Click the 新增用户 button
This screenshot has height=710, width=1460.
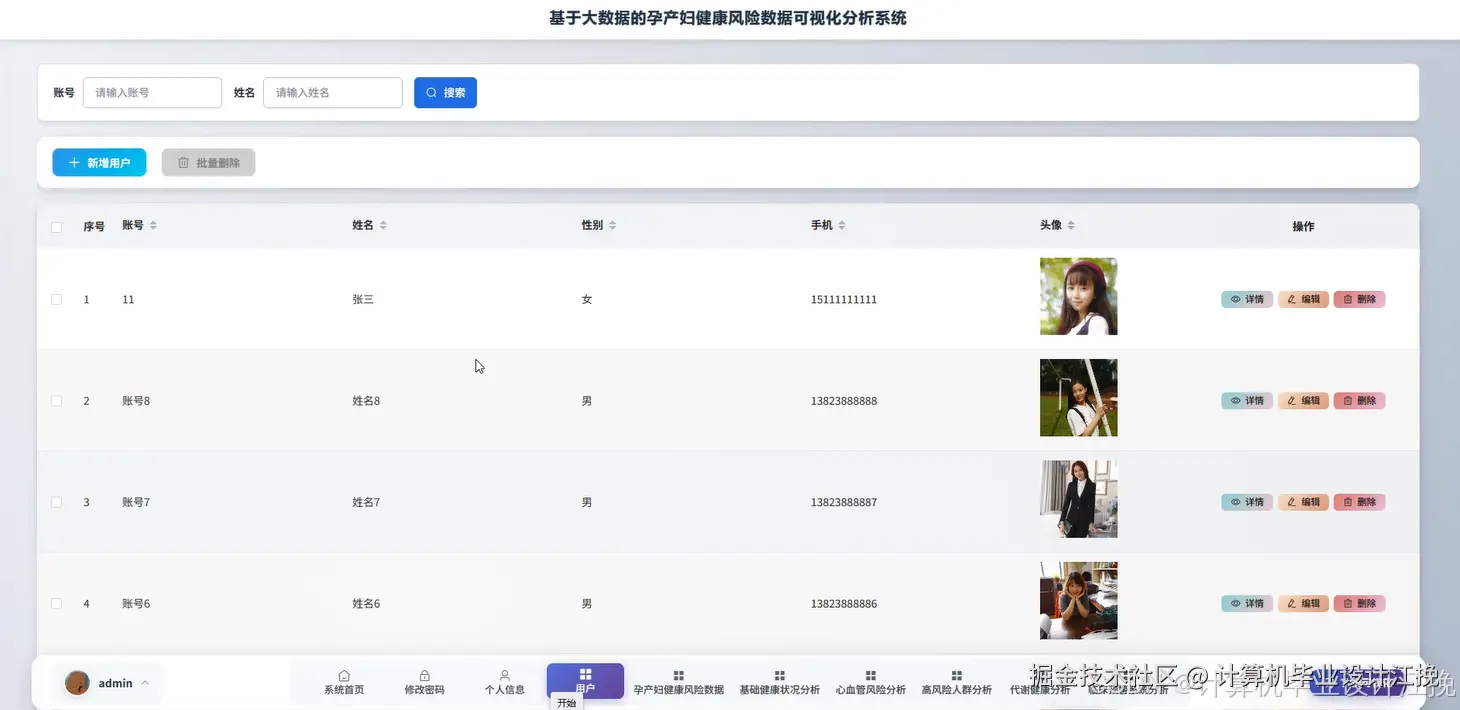pos(99,163)
